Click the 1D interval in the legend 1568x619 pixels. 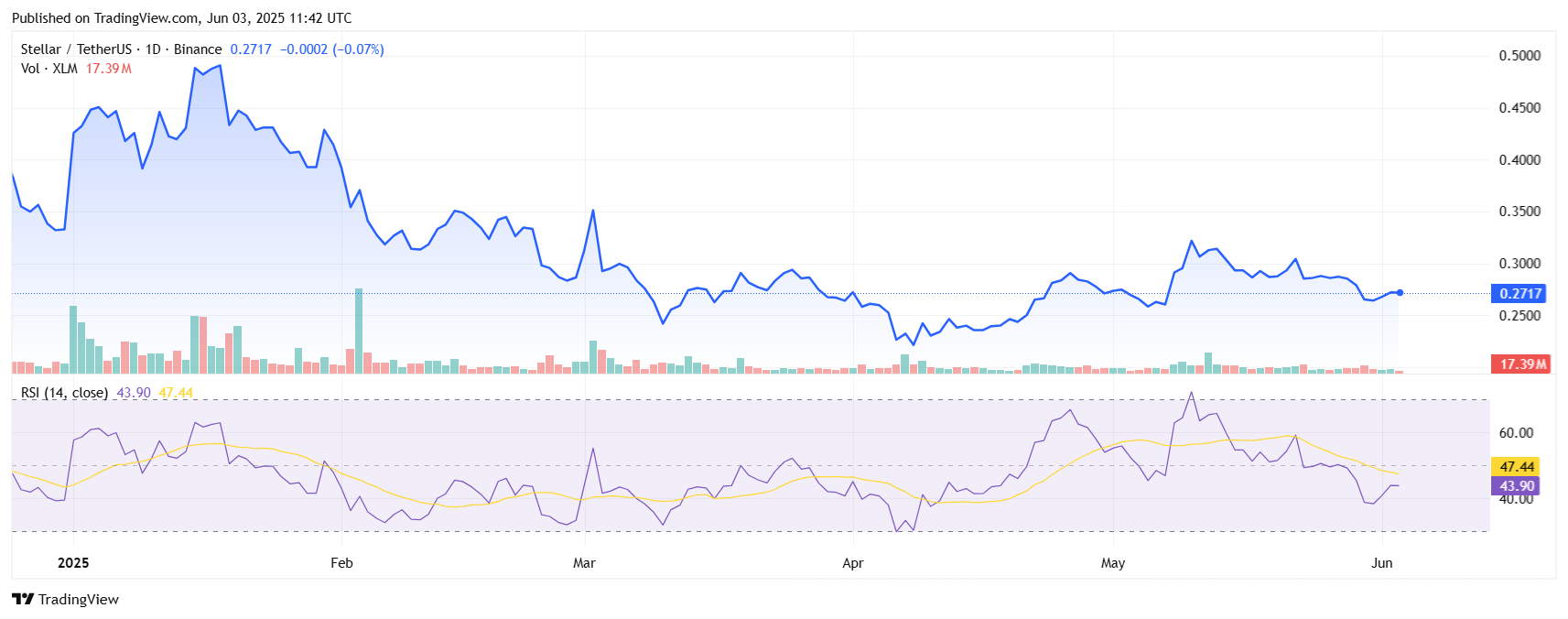click(153, 49)
